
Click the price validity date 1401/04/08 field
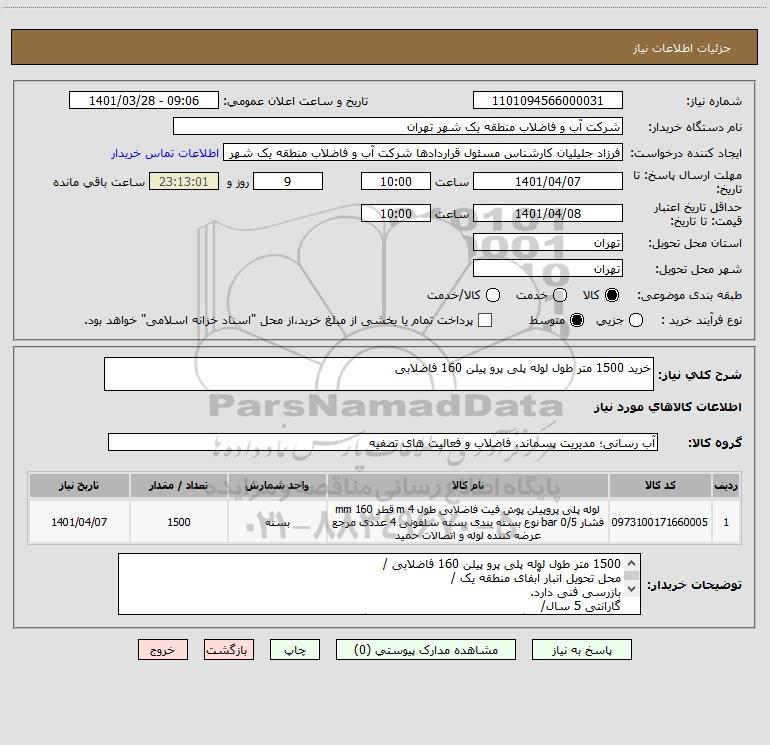[548, 213]
